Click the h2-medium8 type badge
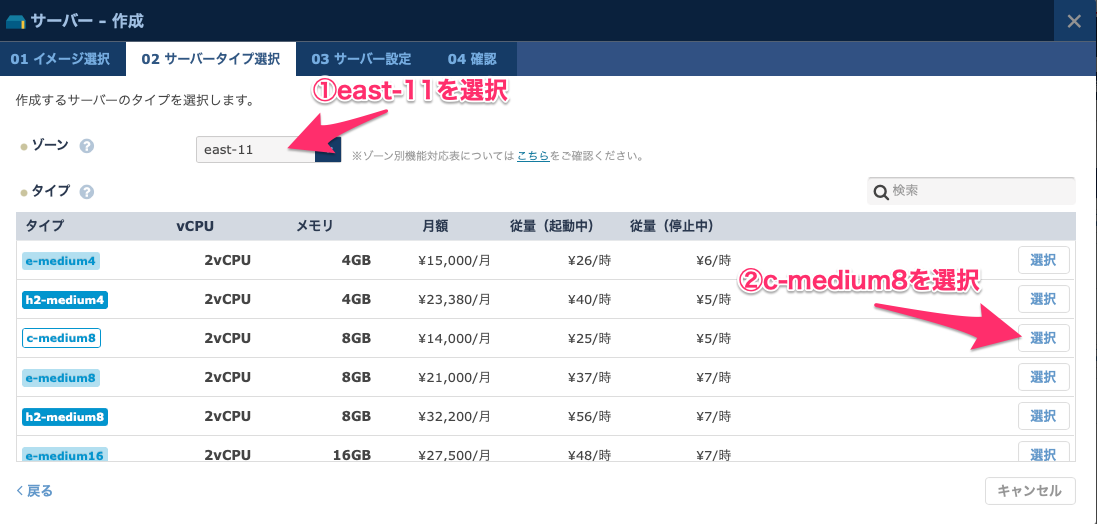This screenshot has height=524, width=1097. pos(64,416)
